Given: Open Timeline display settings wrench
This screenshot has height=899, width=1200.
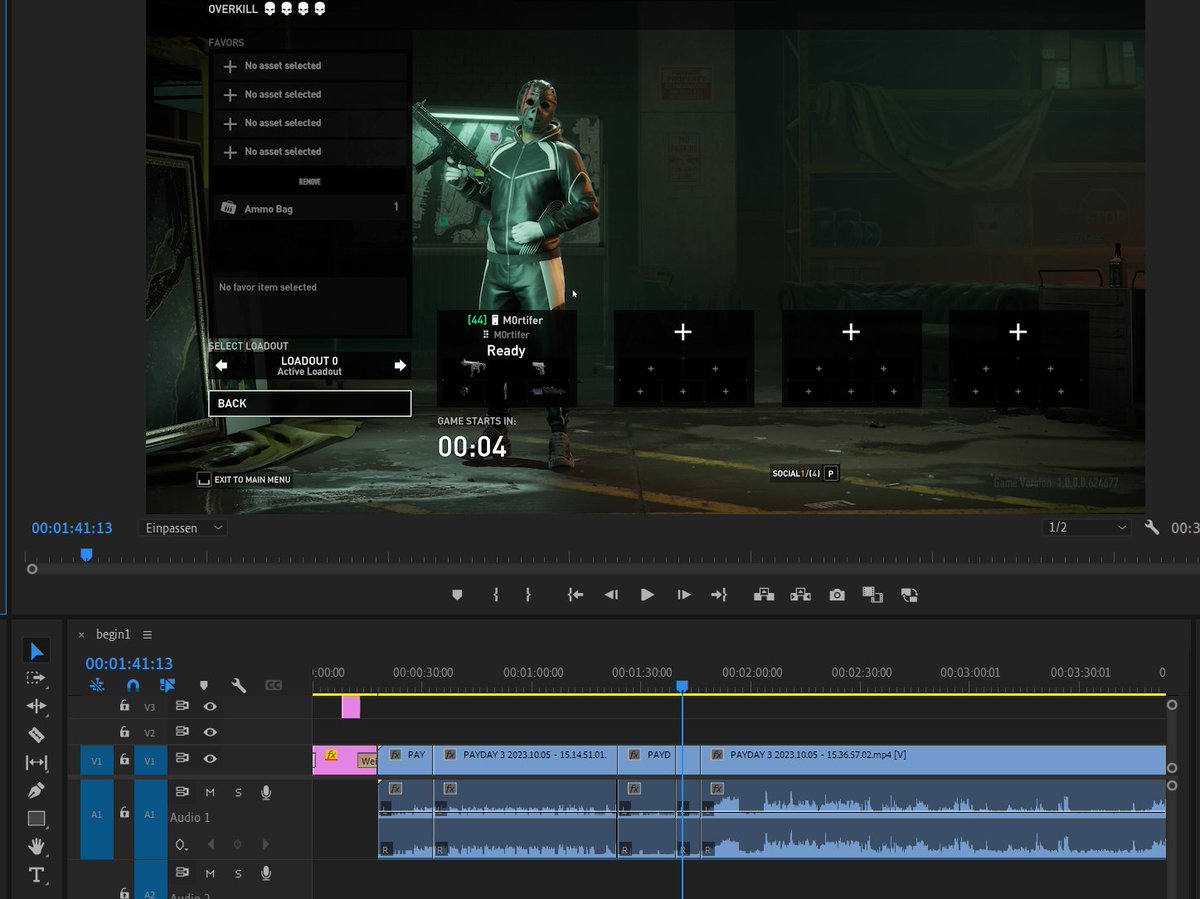Looking at the screenshot, I should click(x=238, y=685).
